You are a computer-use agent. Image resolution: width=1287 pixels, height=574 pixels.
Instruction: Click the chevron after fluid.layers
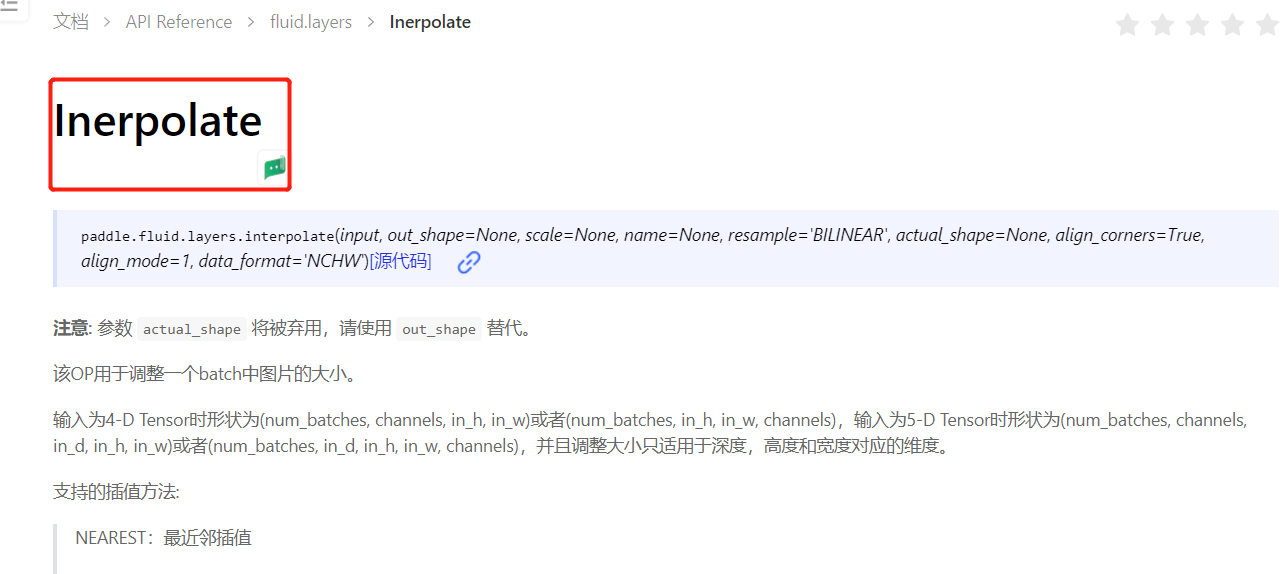(371, 22)
